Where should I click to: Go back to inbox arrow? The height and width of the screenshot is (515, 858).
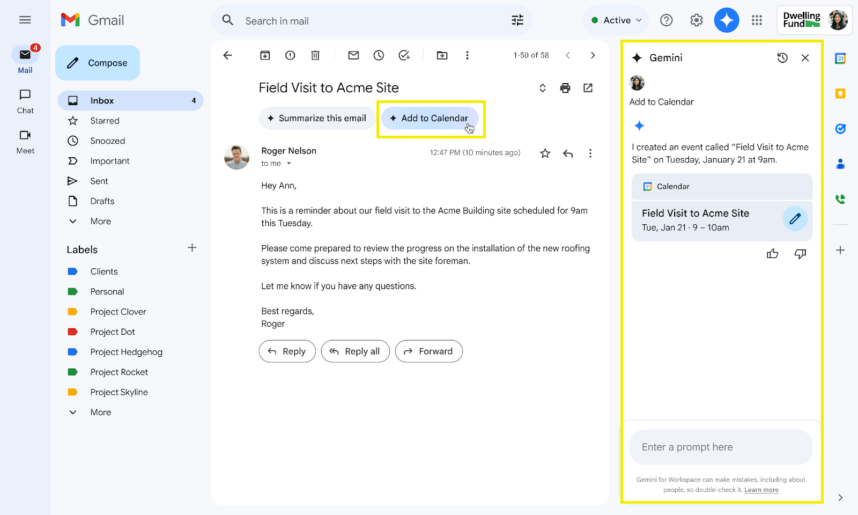[x=228, y=55]
